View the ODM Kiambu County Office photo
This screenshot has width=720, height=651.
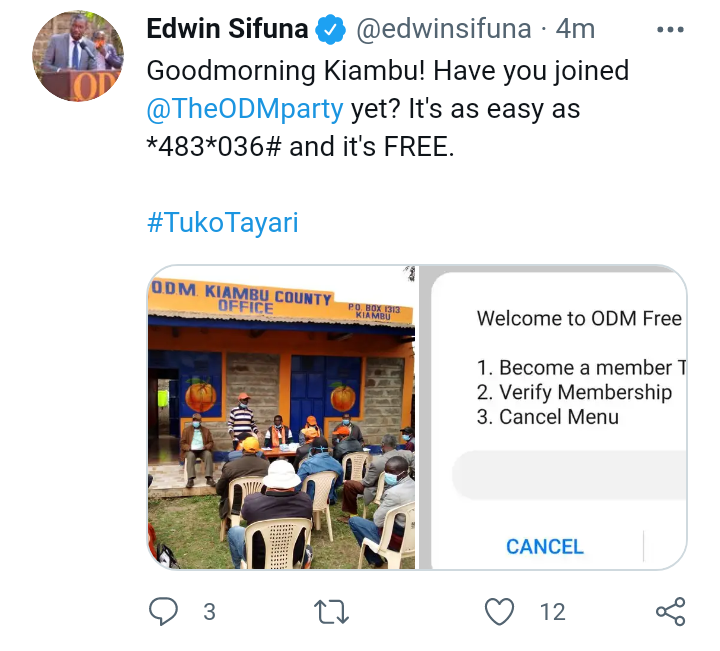[281, 417]
